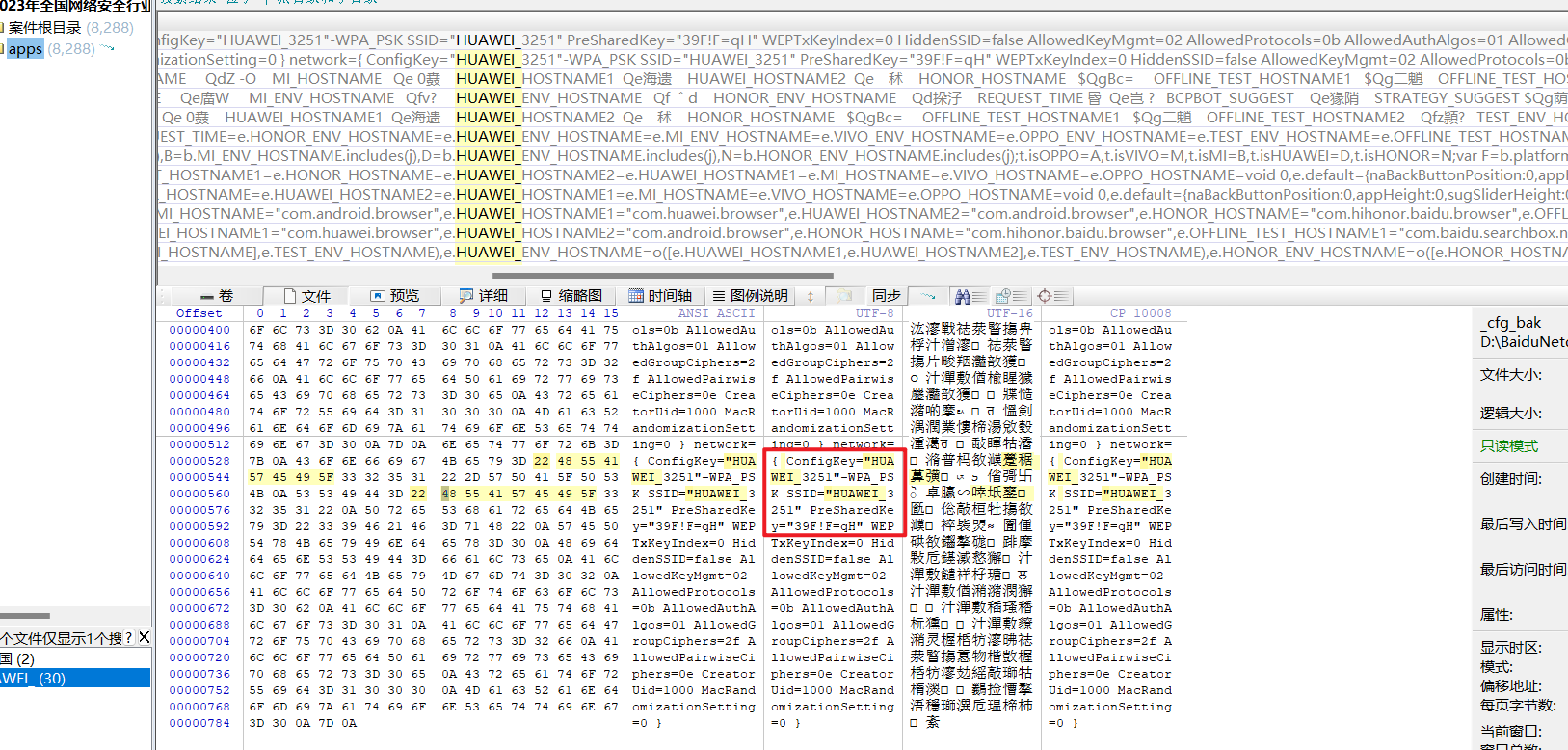Click the ANSI ASCII column header
This screenshot has width=1568, height=750.
(716, 313)
